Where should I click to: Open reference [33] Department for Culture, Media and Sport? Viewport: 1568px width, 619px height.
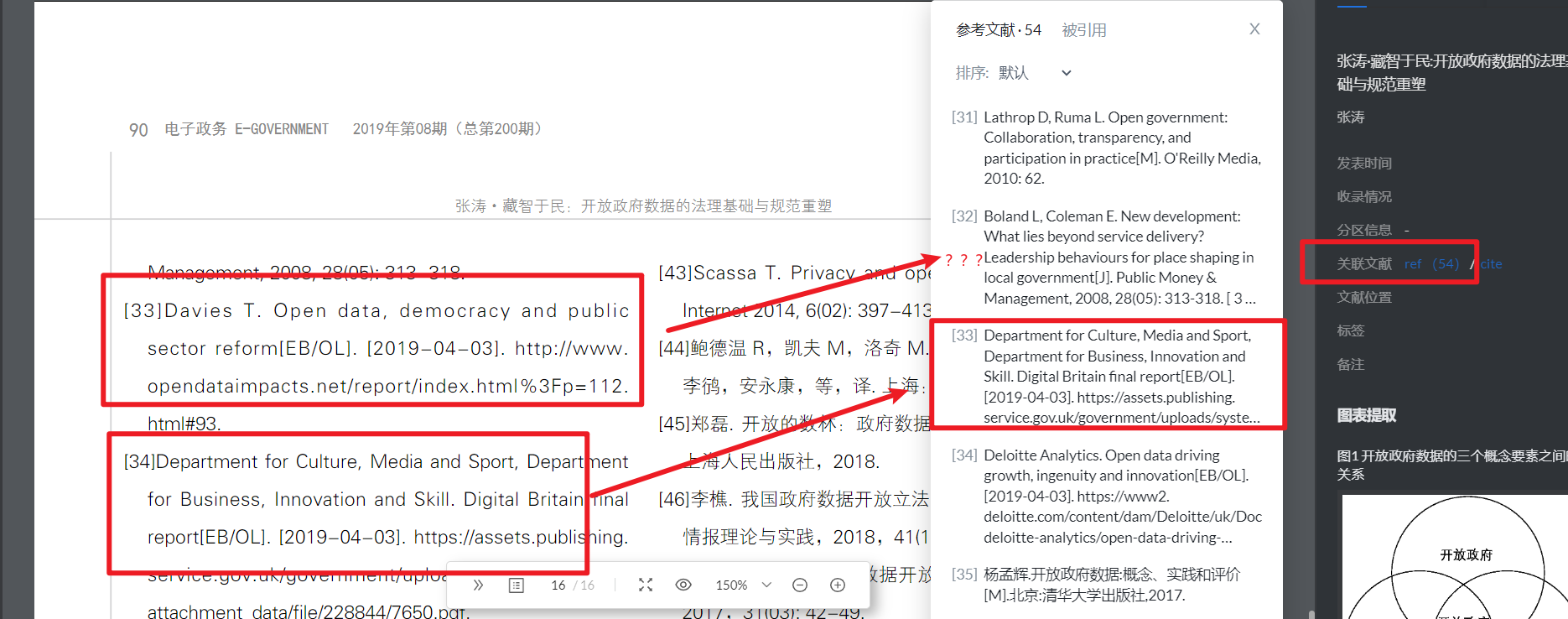point(1107,376)
